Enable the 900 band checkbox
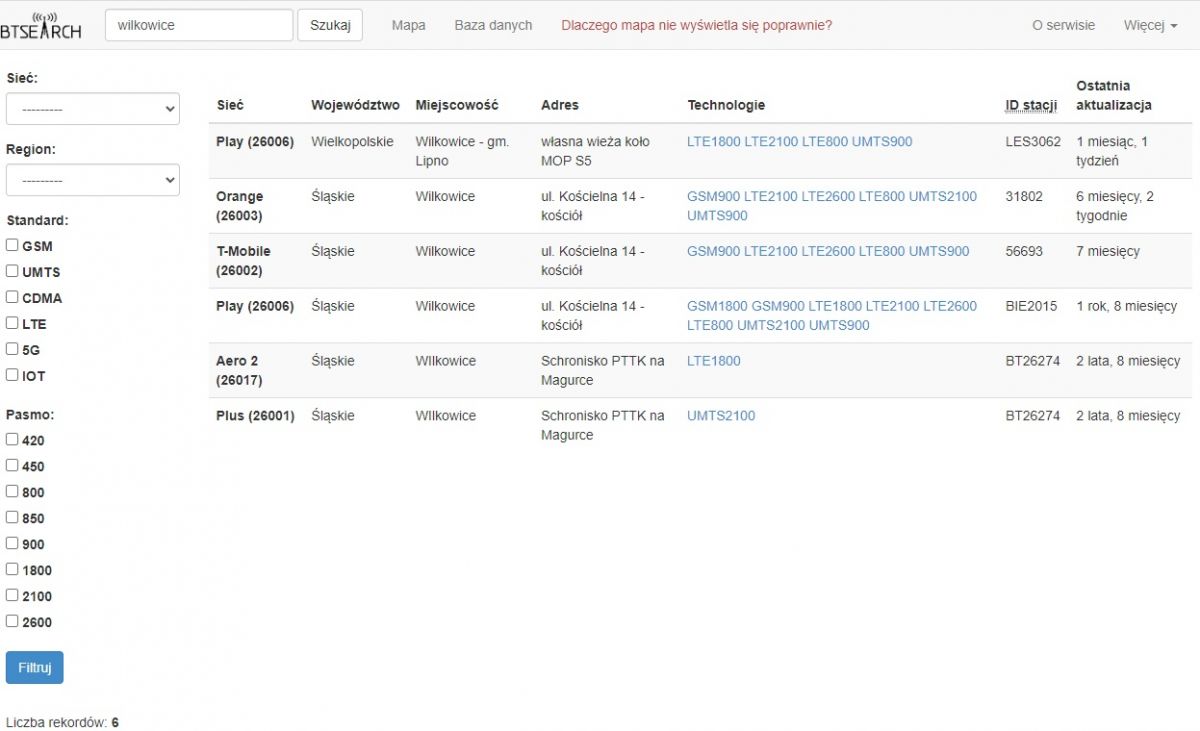Viewport: 1200px width, 731px height. [x=12, y=543]
